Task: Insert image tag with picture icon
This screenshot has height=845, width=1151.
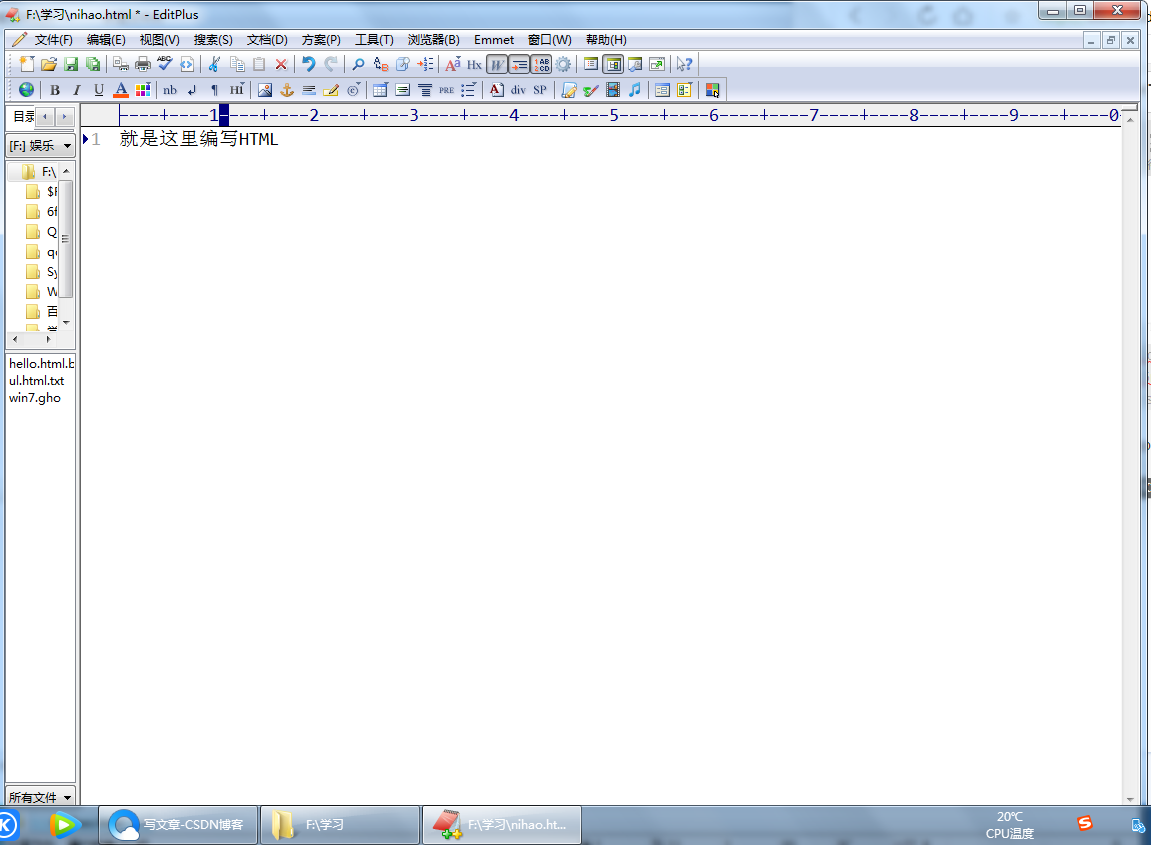Action: tap(265, 90)
